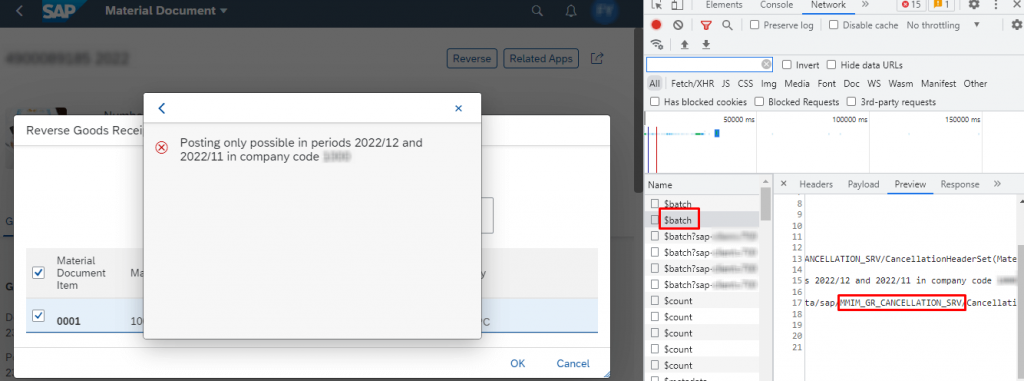Check the Invert filter checkbox
Screen dimensions: 1024x381
pos(787,65)
